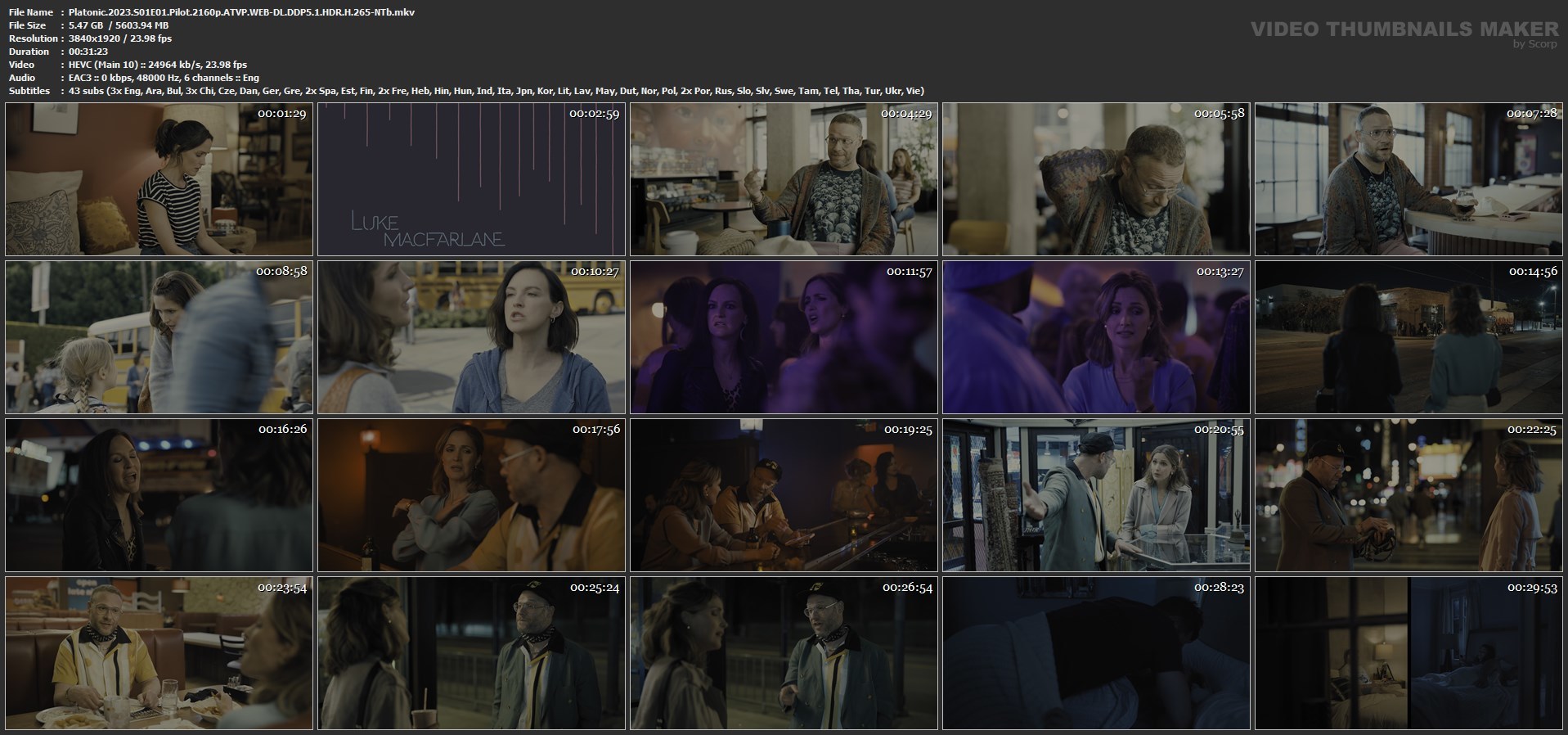Click the Video label
The width and height of the screenshot is (1568, 735).
[21, 65]
